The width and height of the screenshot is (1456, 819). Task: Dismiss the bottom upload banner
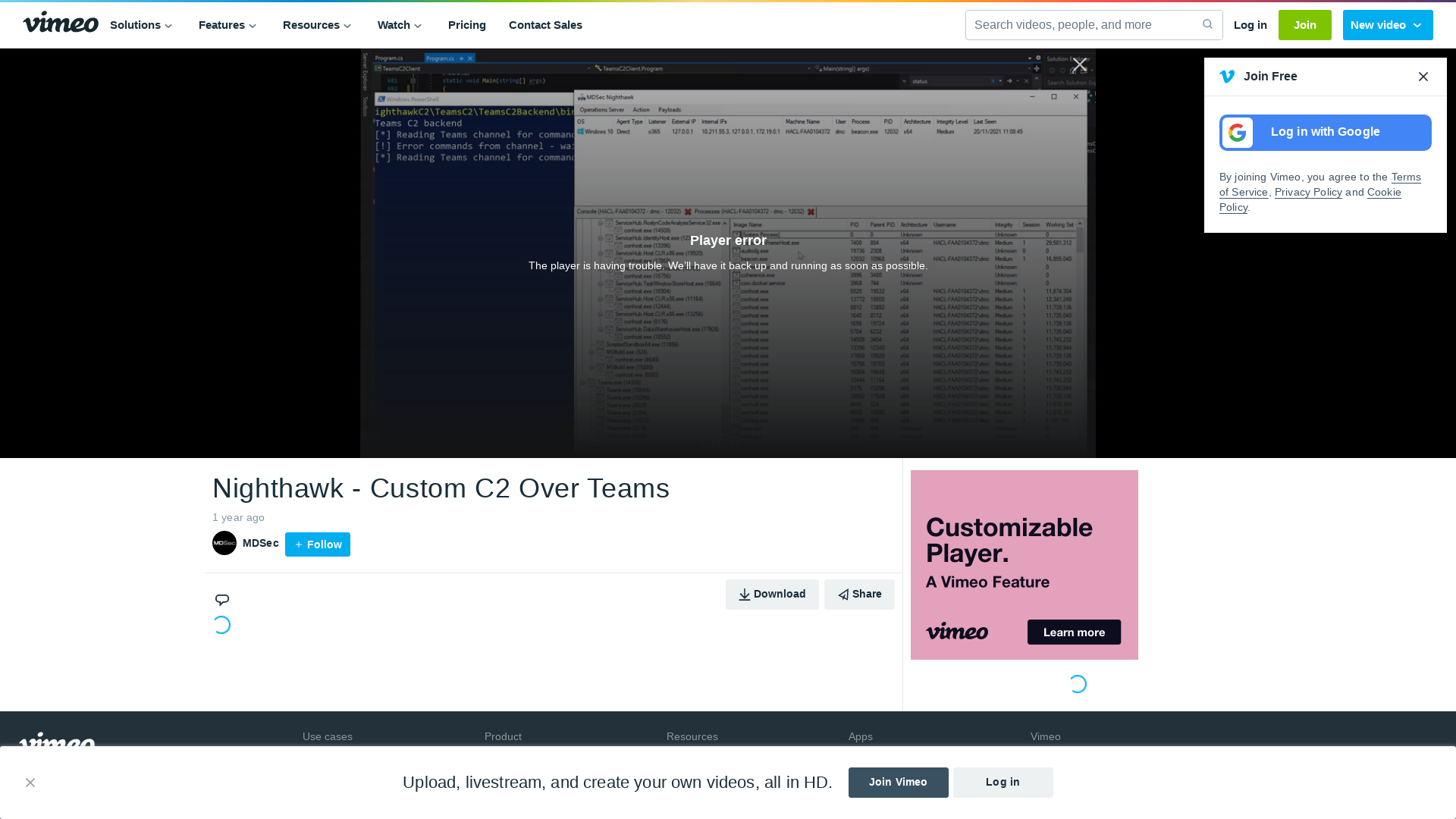(30, 783)
